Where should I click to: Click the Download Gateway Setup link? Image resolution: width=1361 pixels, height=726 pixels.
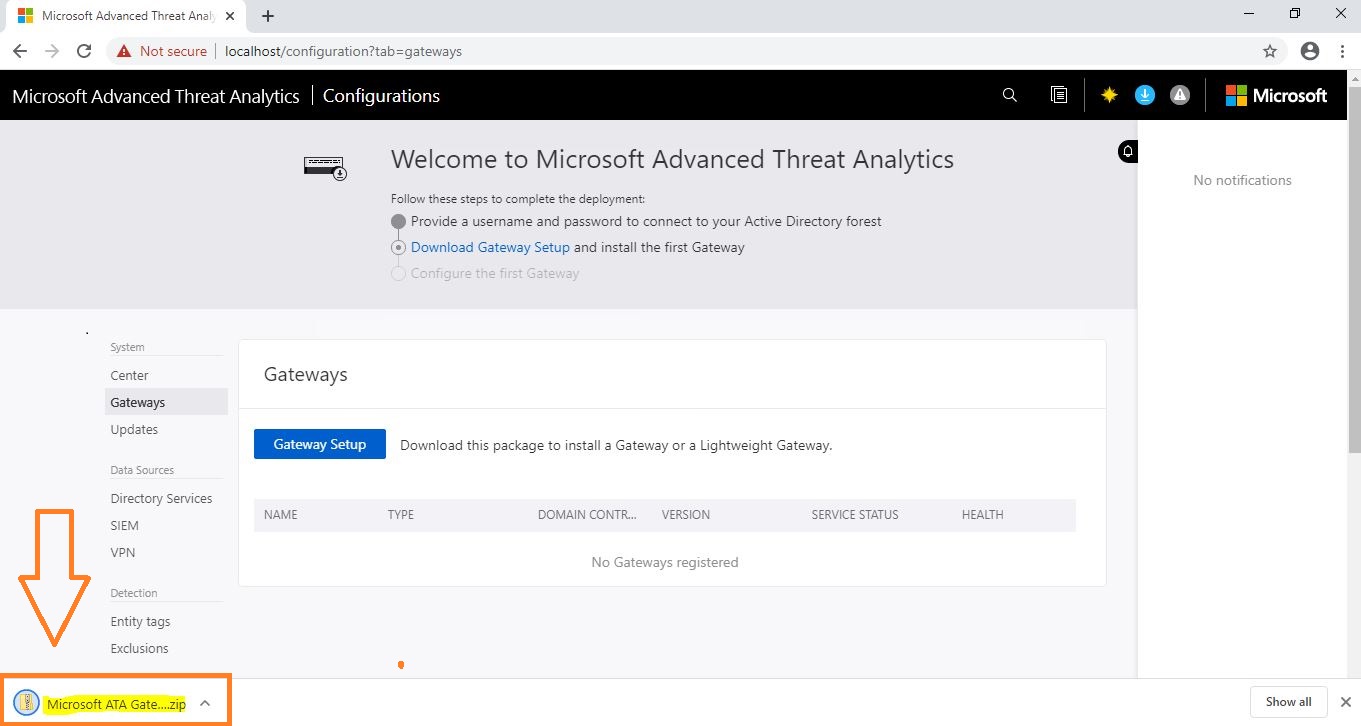tap(490, 247)
